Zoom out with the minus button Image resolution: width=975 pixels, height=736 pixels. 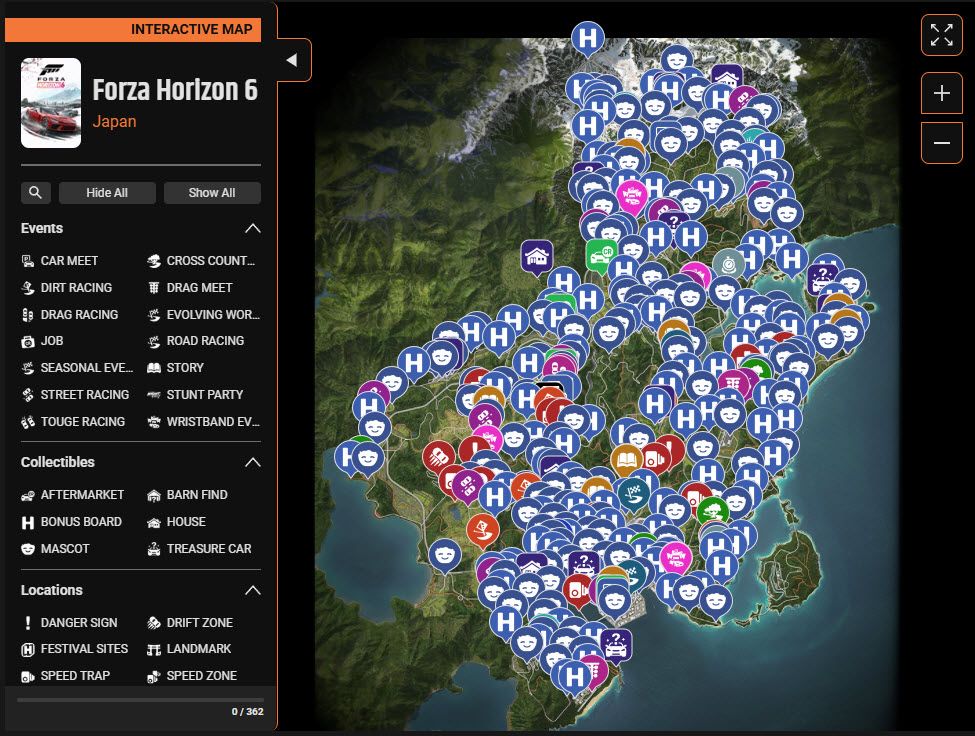click(x=941, y=142)
